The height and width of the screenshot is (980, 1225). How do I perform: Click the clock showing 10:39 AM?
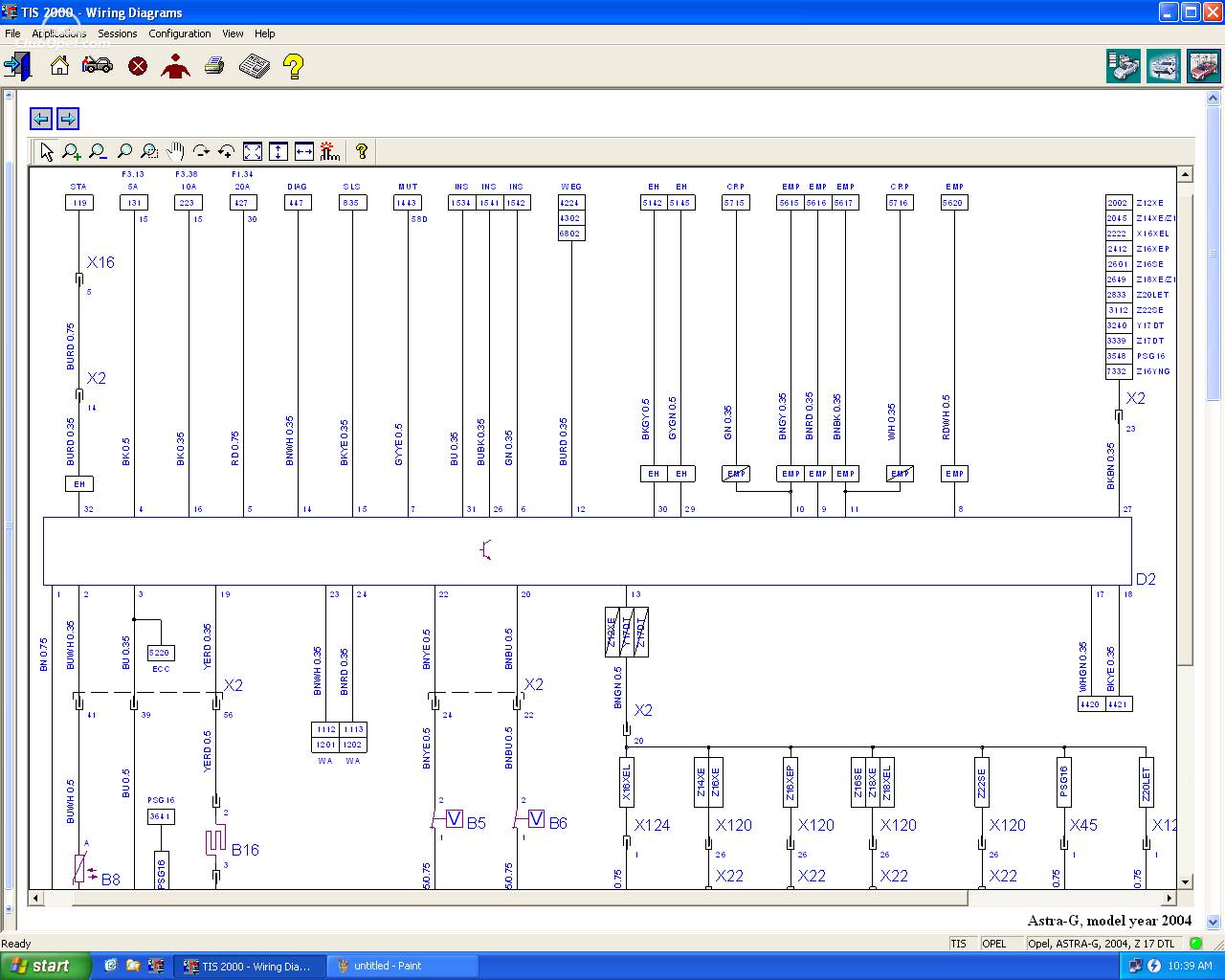click(x=1190, y=966)
